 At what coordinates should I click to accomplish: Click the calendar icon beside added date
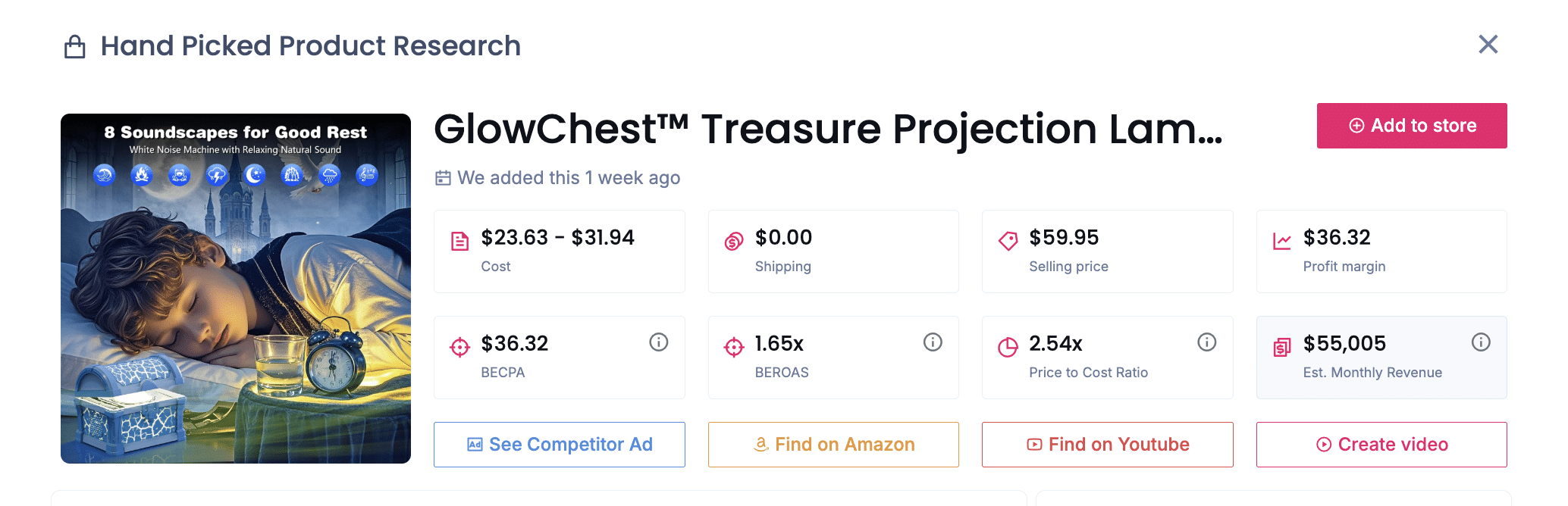(x=443, y=178)
